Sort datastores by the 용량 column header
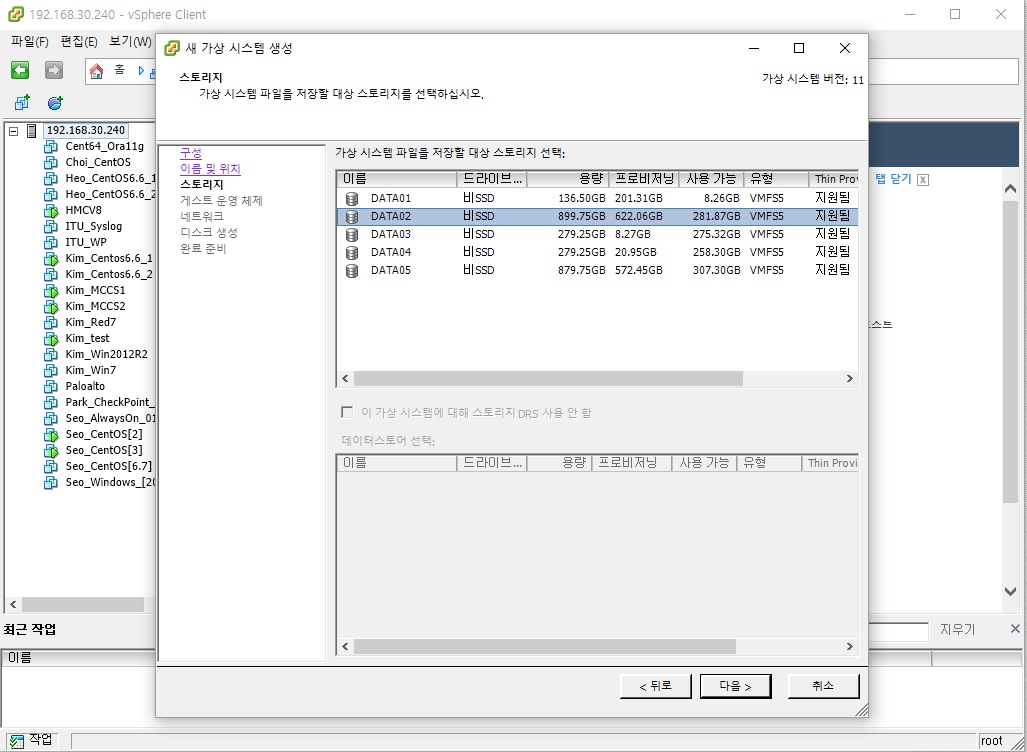The image size is (1027, 752). point(567,179)
